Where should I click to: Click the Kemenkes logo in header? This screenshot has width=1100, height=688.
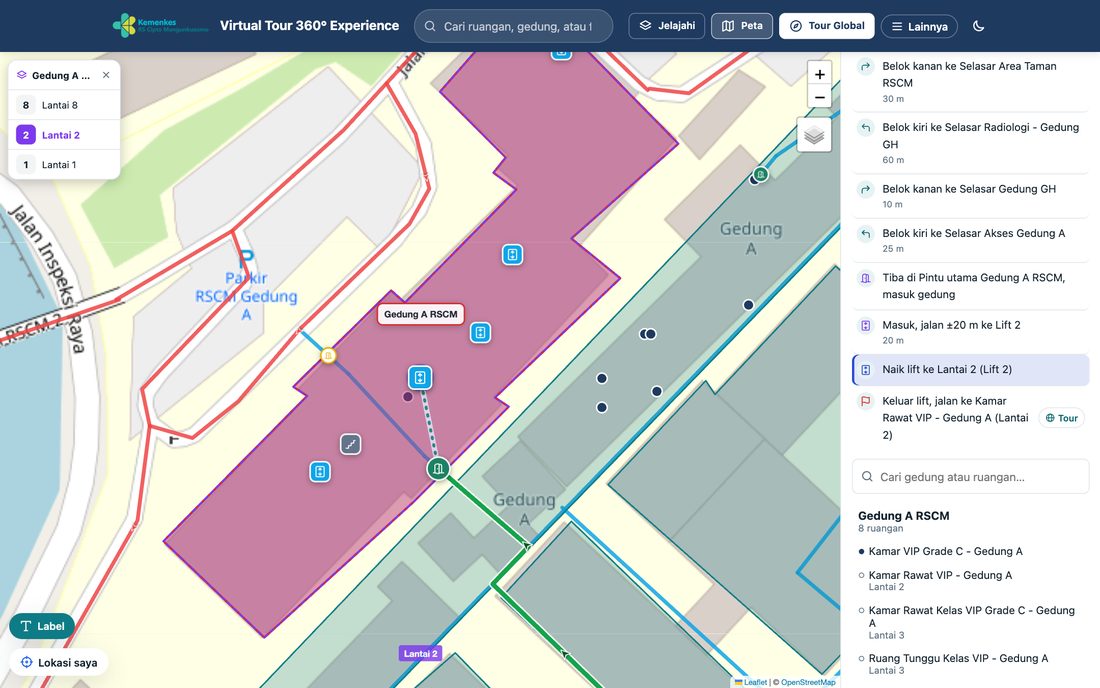coord(161,26)
